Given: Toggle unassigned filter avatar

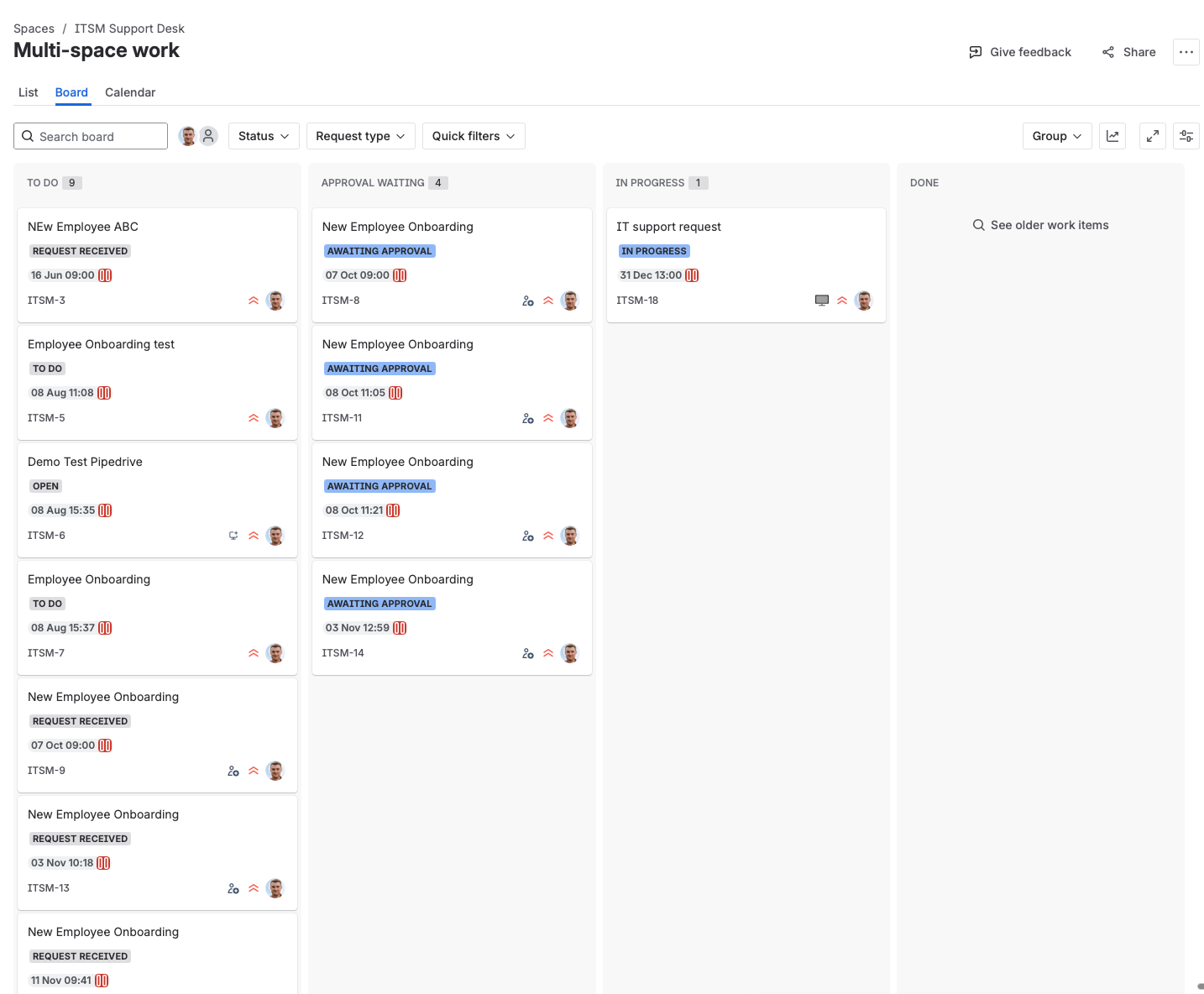Looking at the screenshot, I should tap(209, 136).
